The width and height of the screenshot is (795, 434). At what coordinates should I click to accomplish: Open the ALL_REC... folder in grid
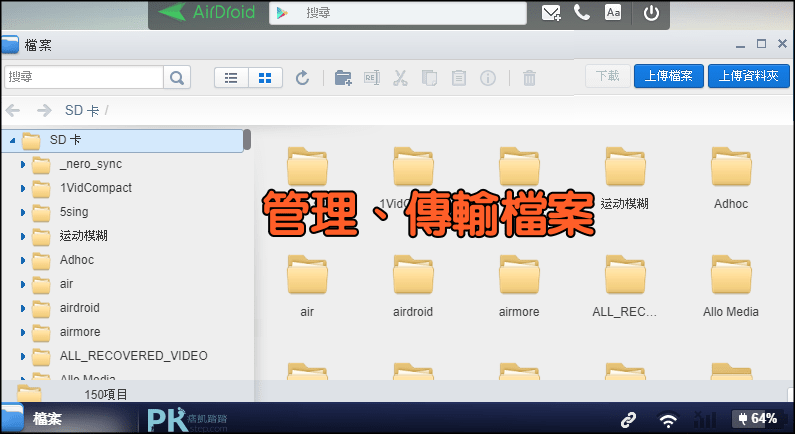point(625,275)
